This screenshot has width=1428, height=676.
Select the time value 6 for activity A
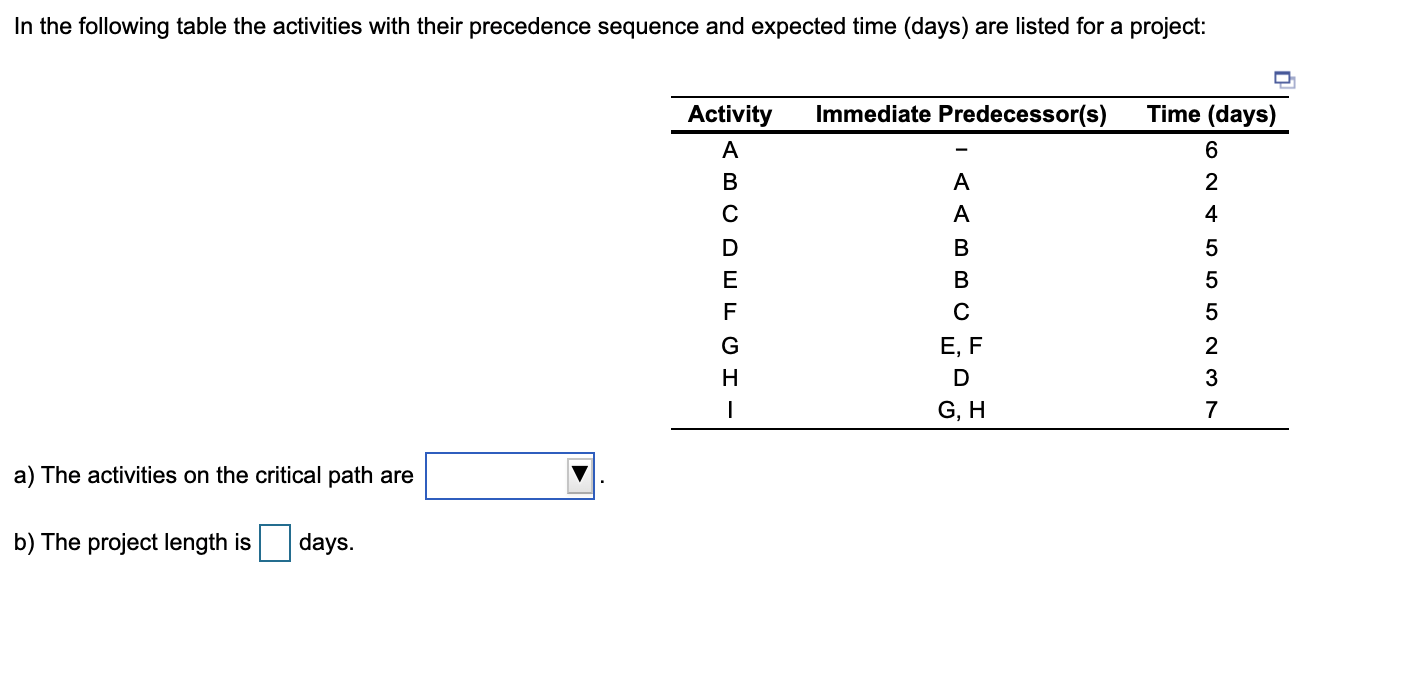coord(1212,151)
